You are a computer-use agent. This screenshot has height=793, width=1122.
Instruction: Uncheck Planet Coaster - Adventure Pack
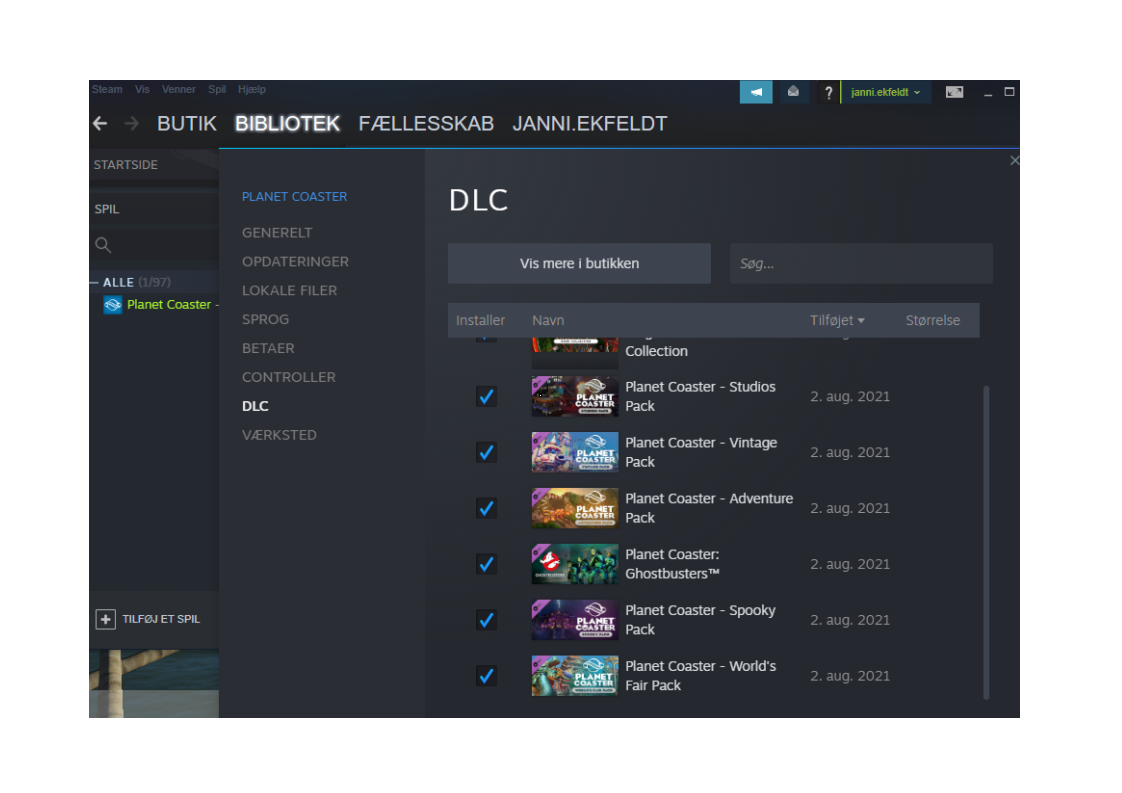click(x=487, y=508)
